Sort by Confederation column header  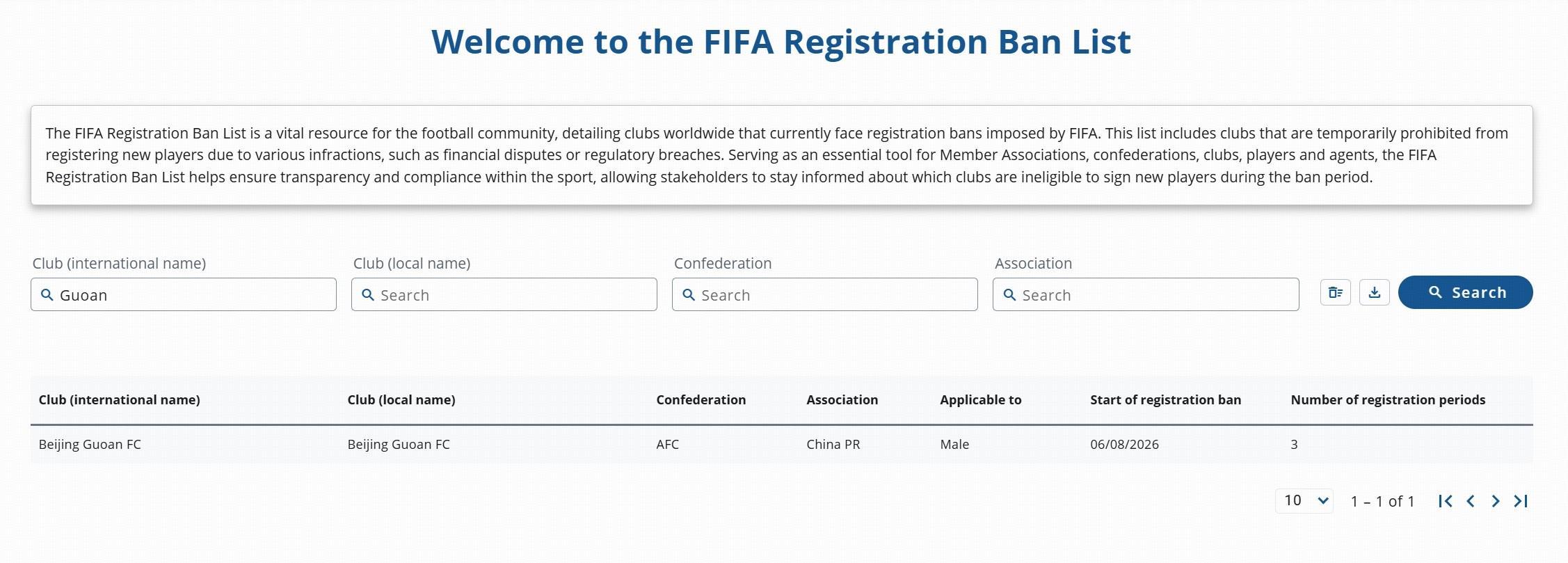[x=701, y=400]
